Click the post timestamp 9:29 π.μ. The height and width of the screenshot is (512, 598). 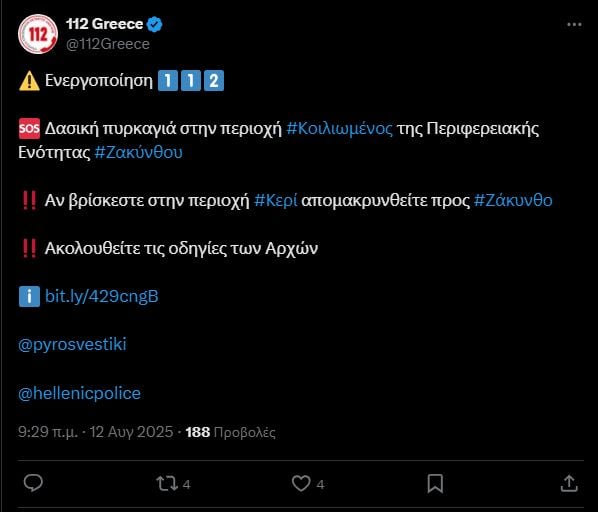(x=48, y=432)
